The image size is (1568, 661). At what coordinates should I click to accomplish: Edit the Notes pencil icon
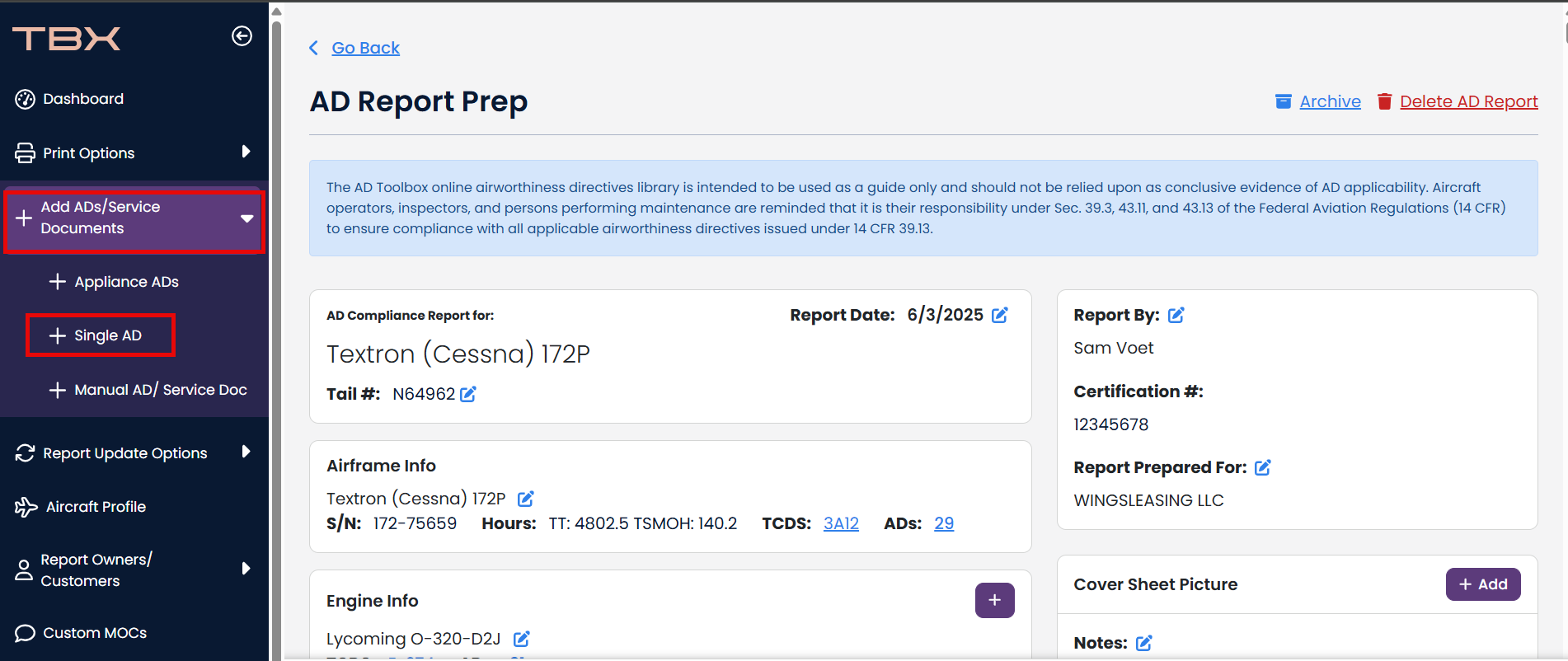(x=1144, y=643)
